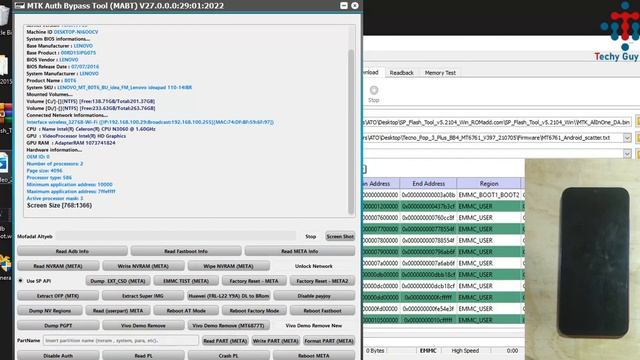Click Read PL button

click(143, 356)
